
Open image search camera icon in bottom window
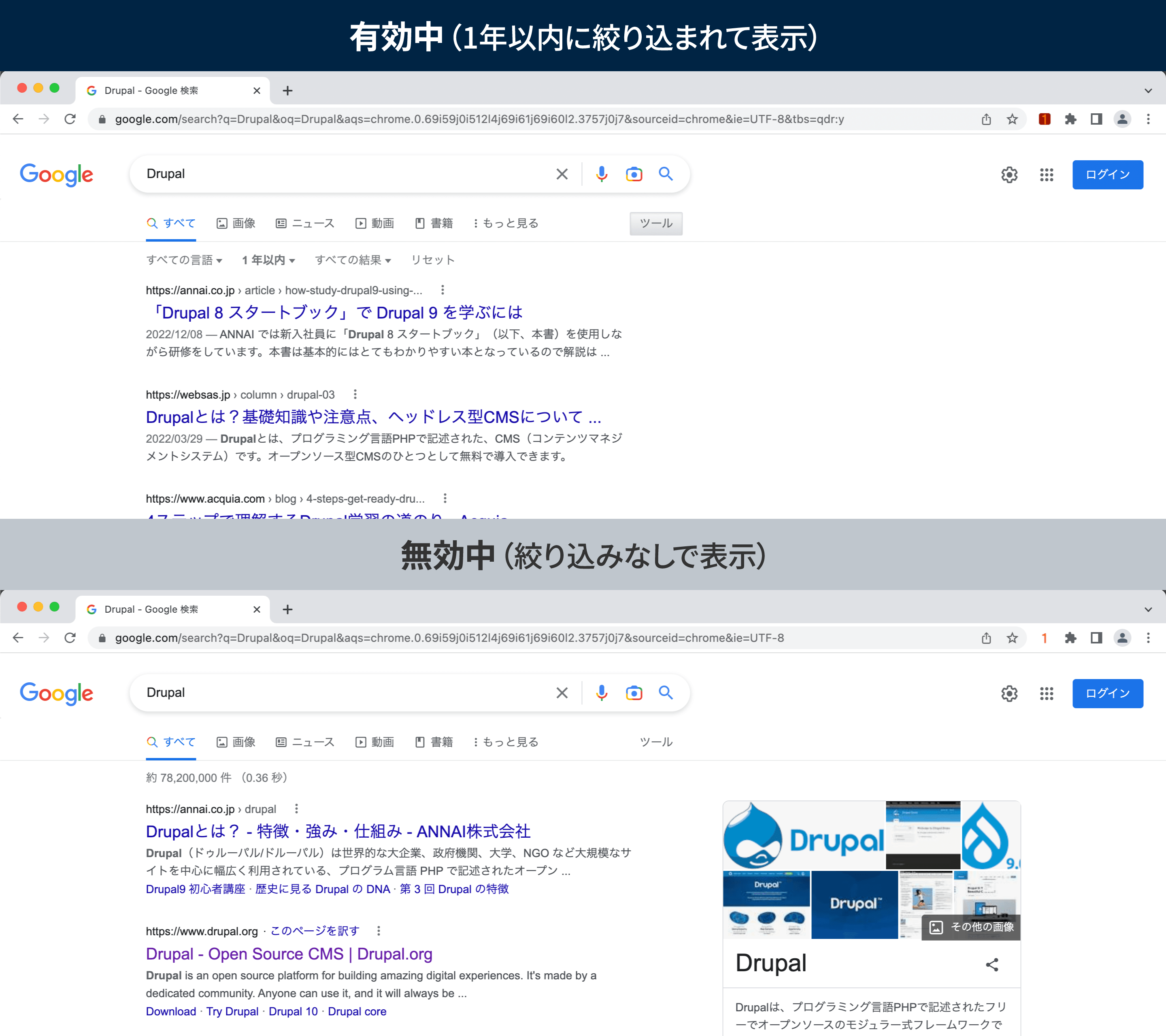[x=634, y=693]
